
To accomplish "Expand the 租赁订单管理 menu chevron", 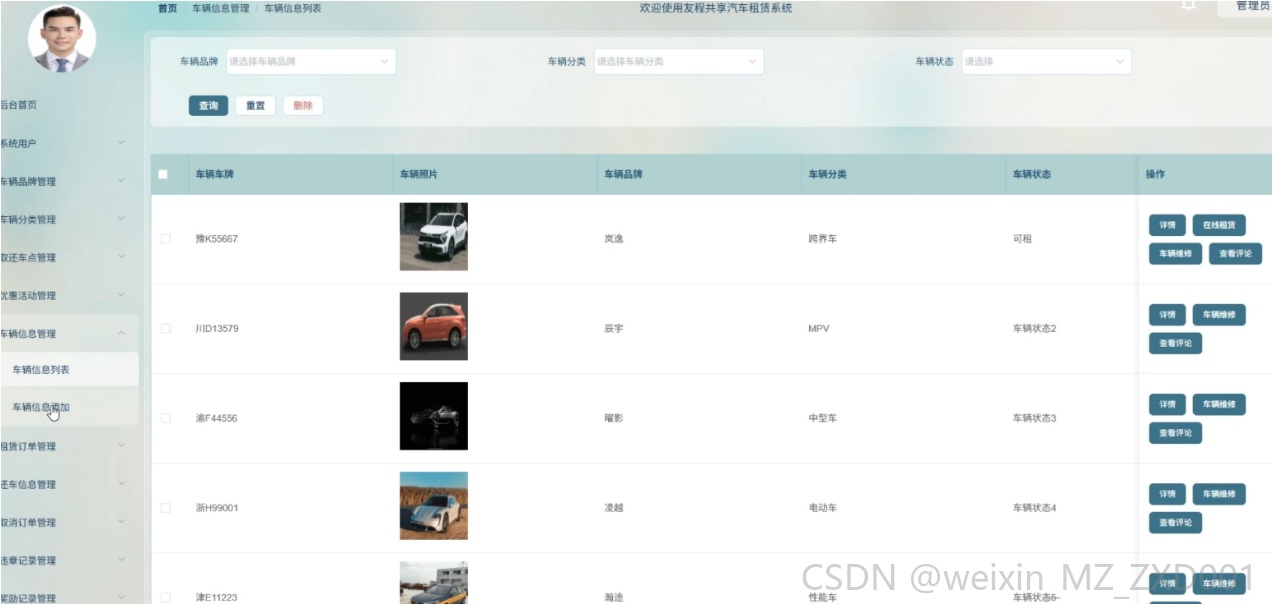I will (x=121, y=446).
